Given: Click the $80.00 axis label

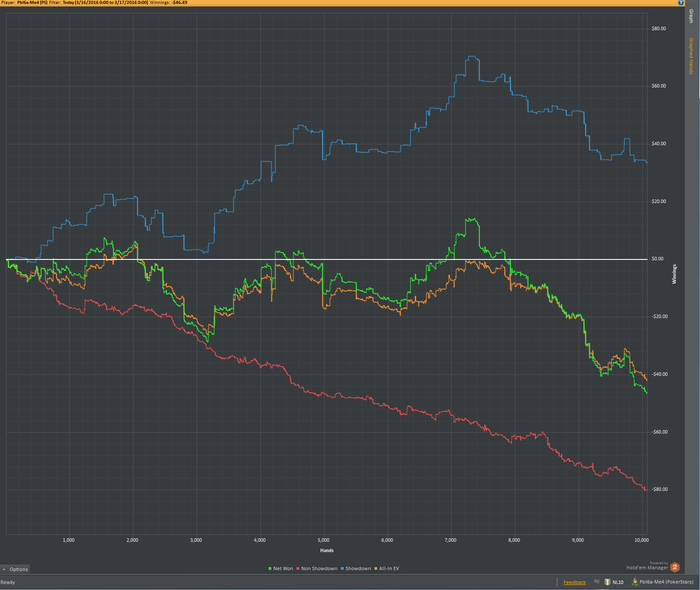Looking at the screenshot, I should tap(658, 29).
